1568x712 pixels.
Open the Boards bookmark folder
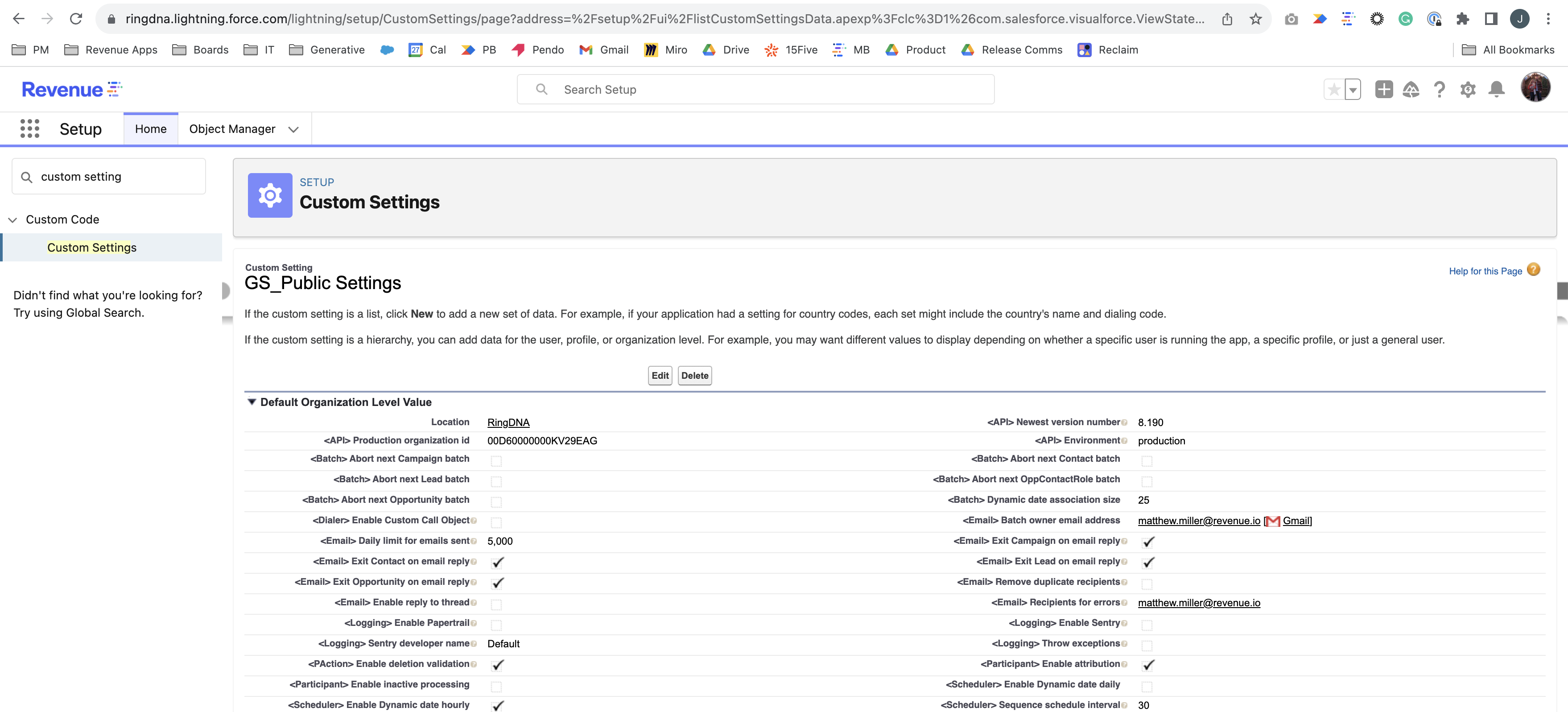200,50
